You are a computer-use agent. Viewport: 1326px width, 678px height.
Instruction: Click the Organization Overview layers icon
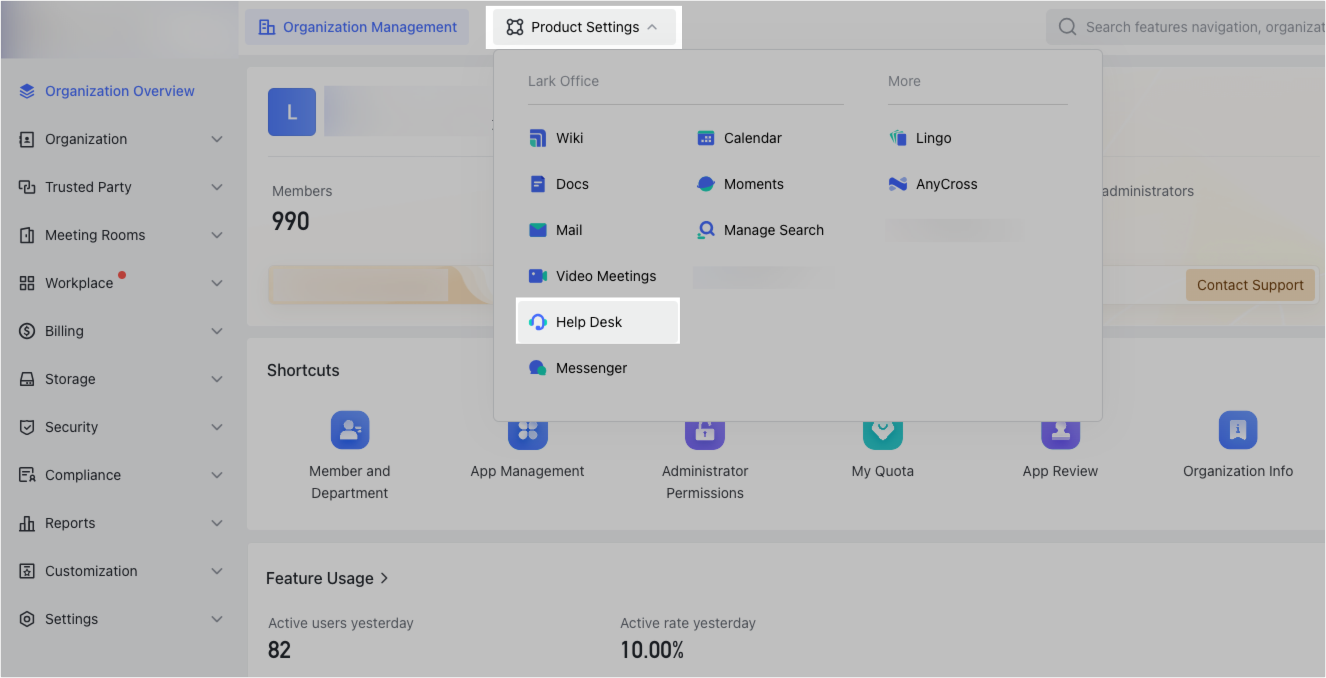pos(27,91)
